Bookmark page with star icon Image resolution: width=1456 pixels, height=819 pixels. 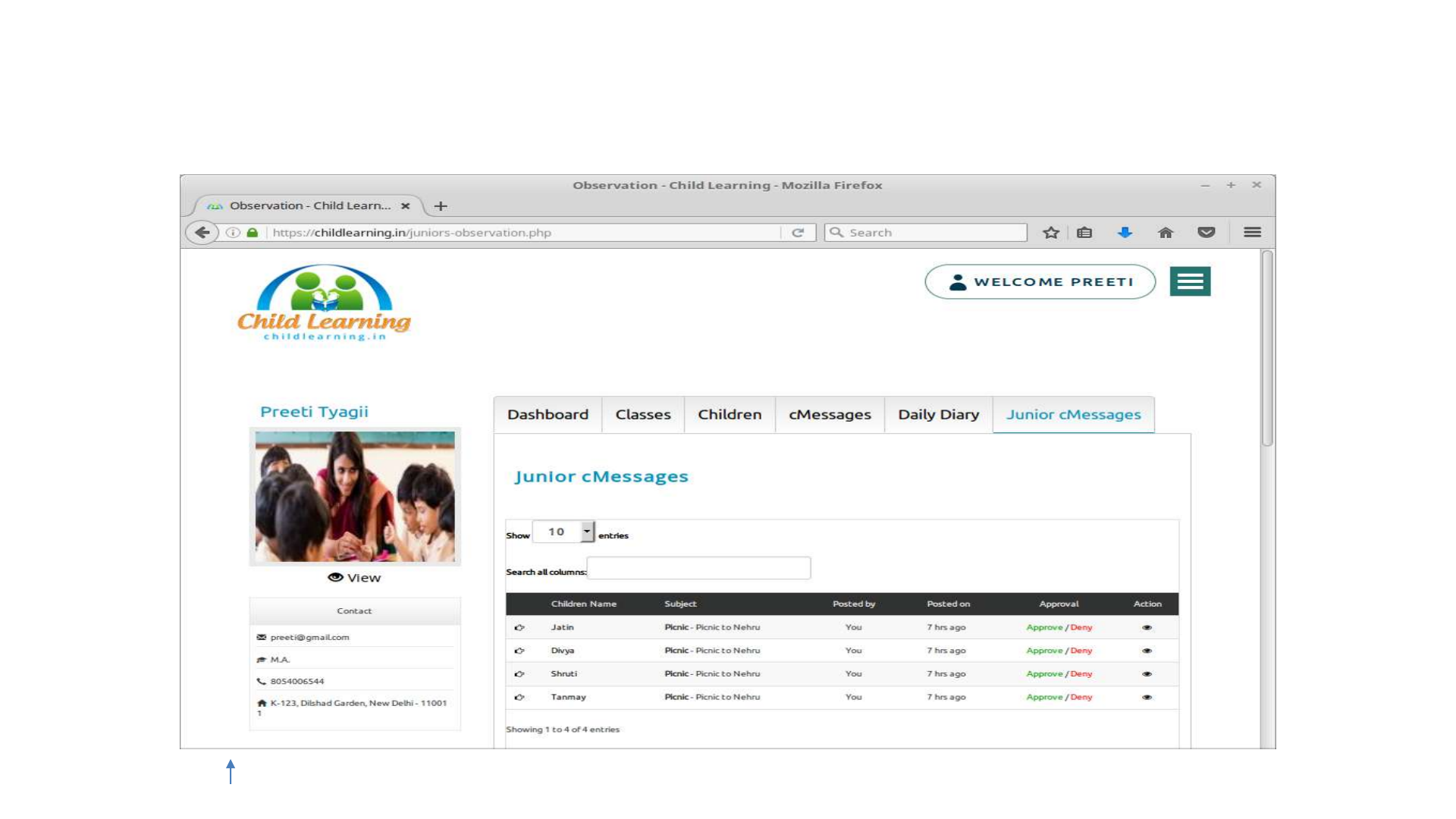[x=1050, y=233]
